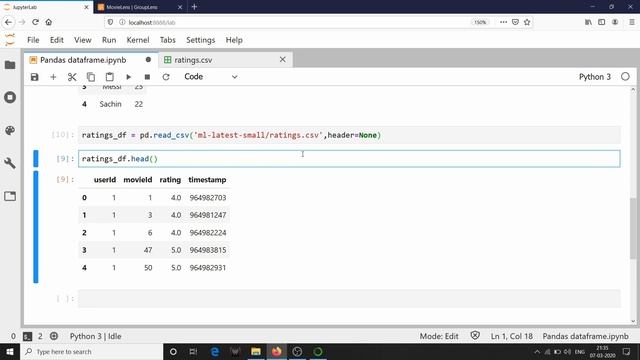Reload the page in the browser
This screenshot has width=640, height=360.
click(36, 22)
